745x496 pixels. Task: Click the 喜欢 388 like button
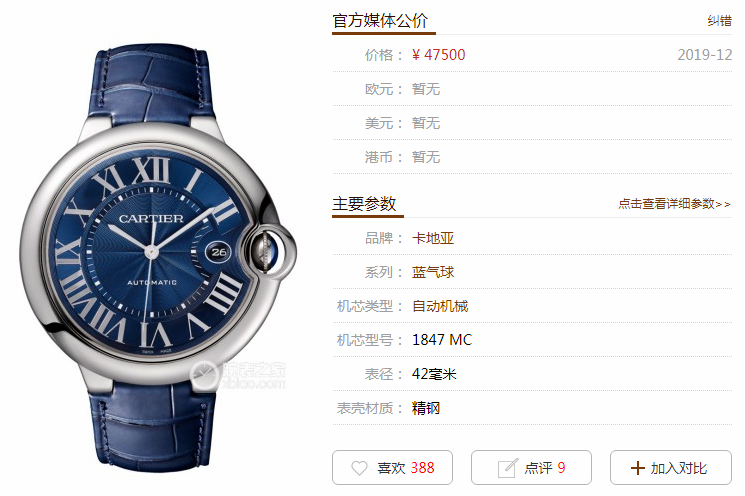[x=392, y=467]
